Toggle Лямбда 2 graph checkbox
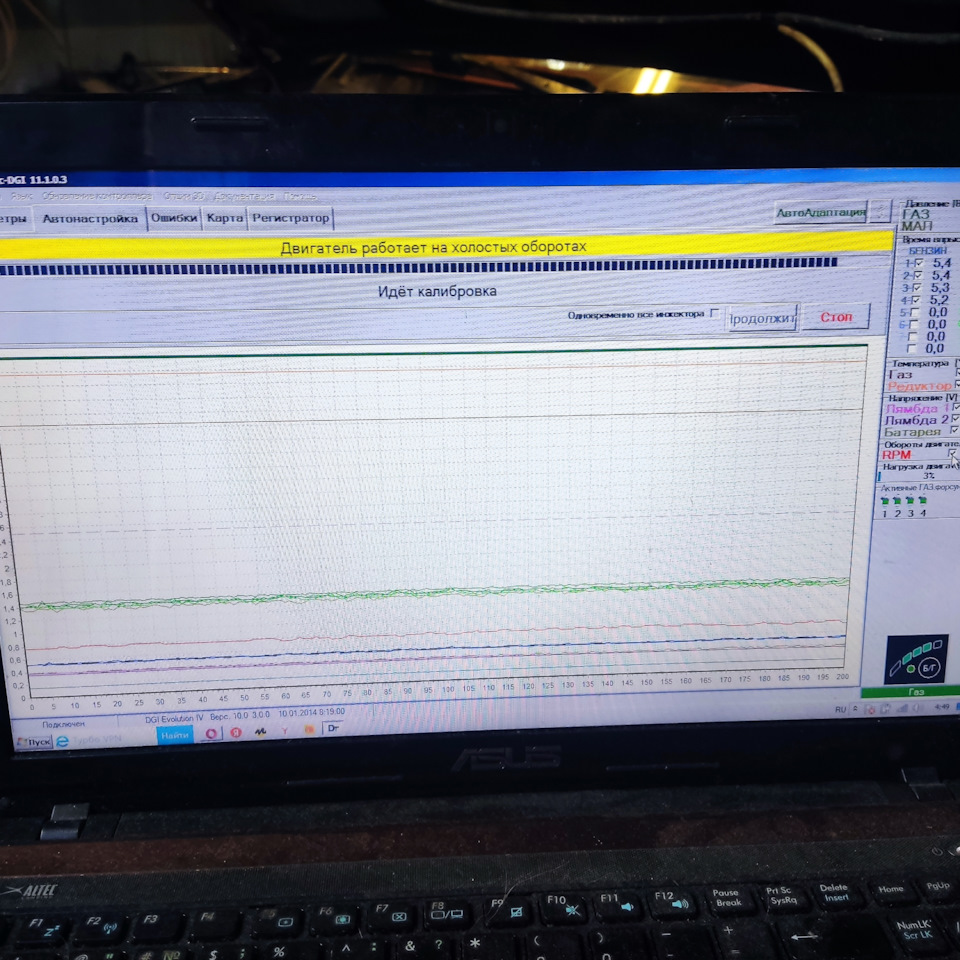This screenshot has width=960, height=960. (x=955, y=418)
